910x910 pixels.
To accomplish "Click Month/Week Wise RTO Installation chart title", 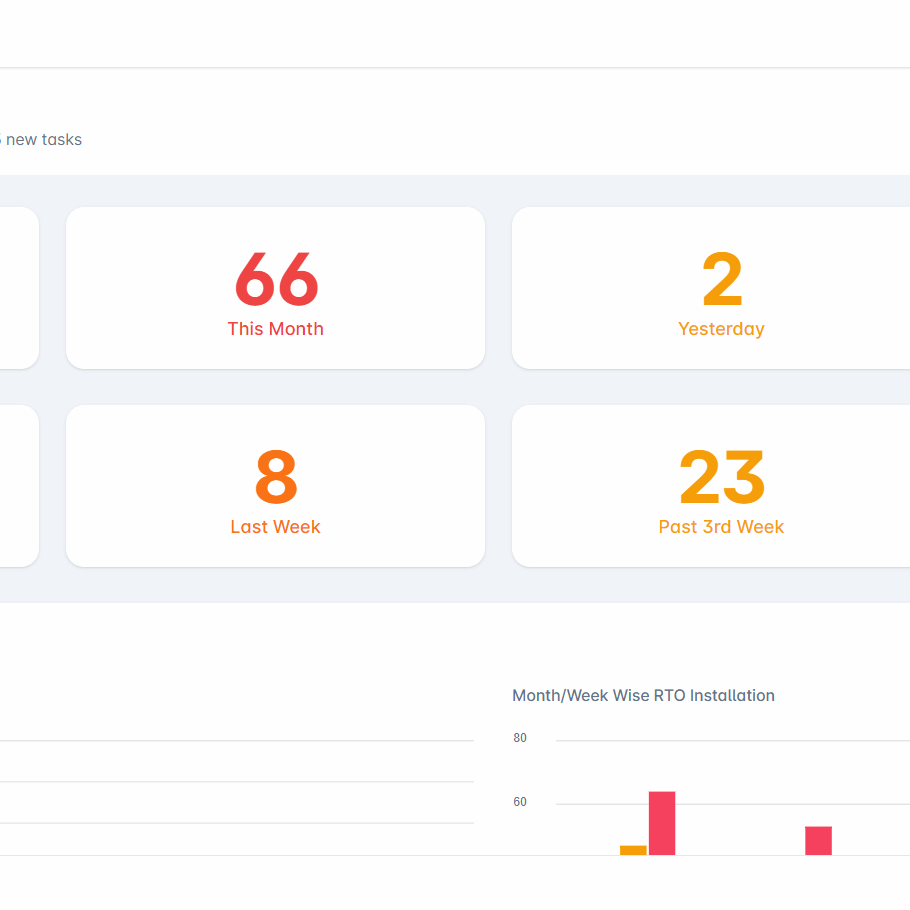I will [643, 695].
